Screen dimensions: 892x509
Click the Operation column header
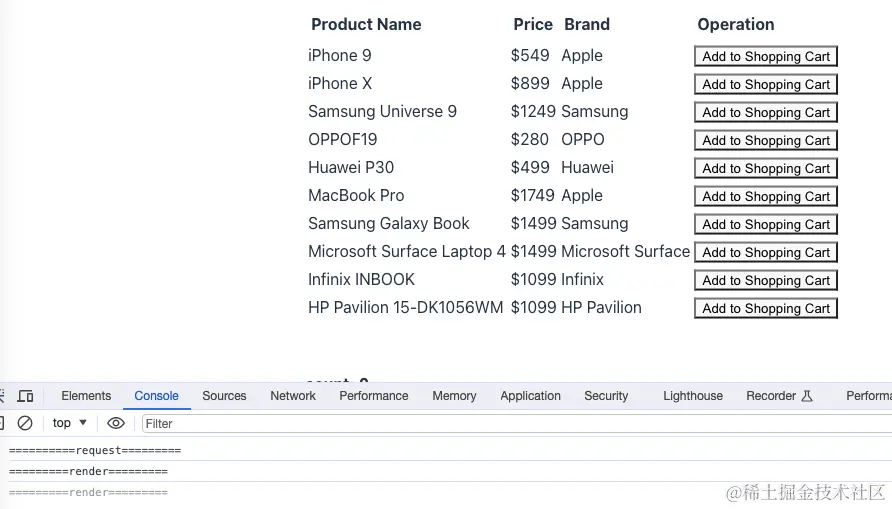[x=736, y=24]
